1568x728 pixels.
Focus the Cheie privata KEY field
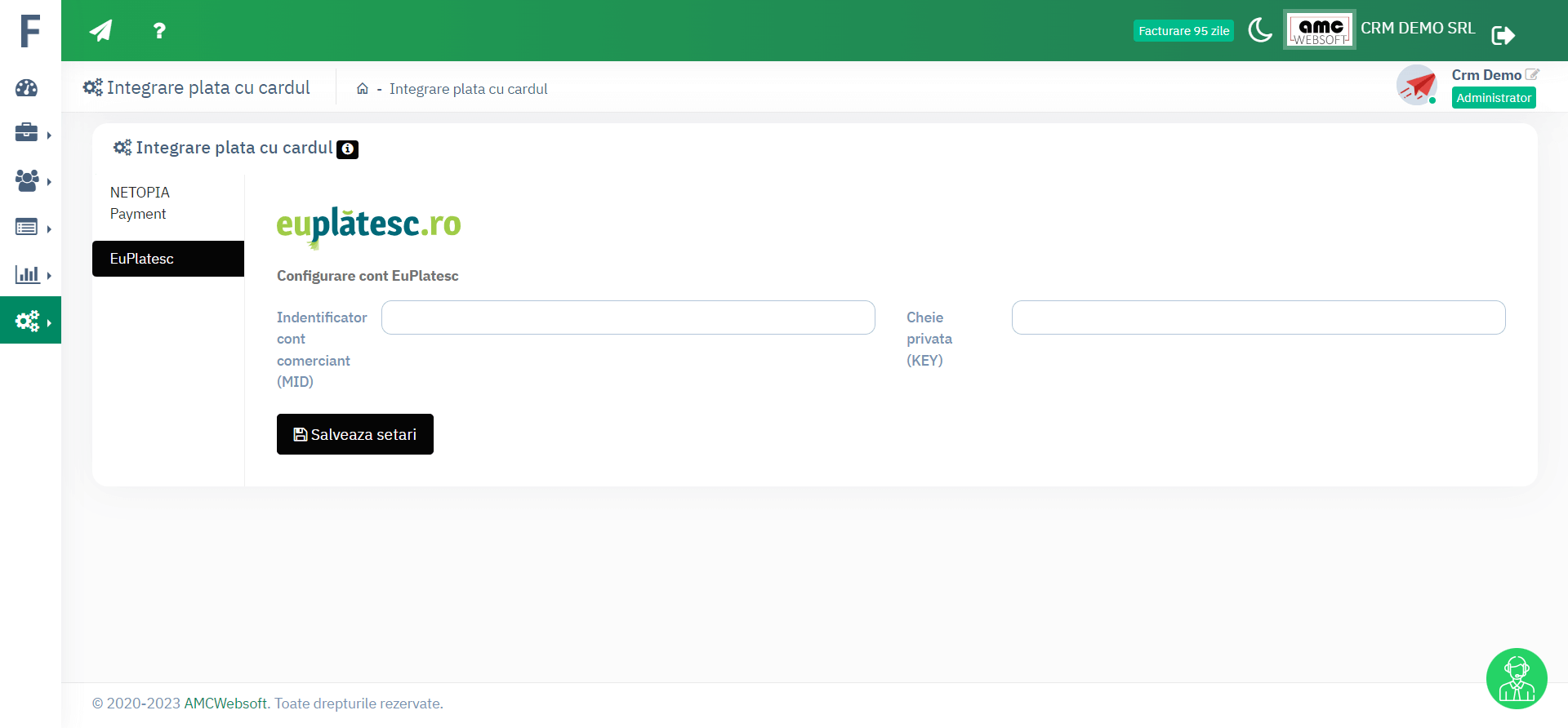point(1258,317)
